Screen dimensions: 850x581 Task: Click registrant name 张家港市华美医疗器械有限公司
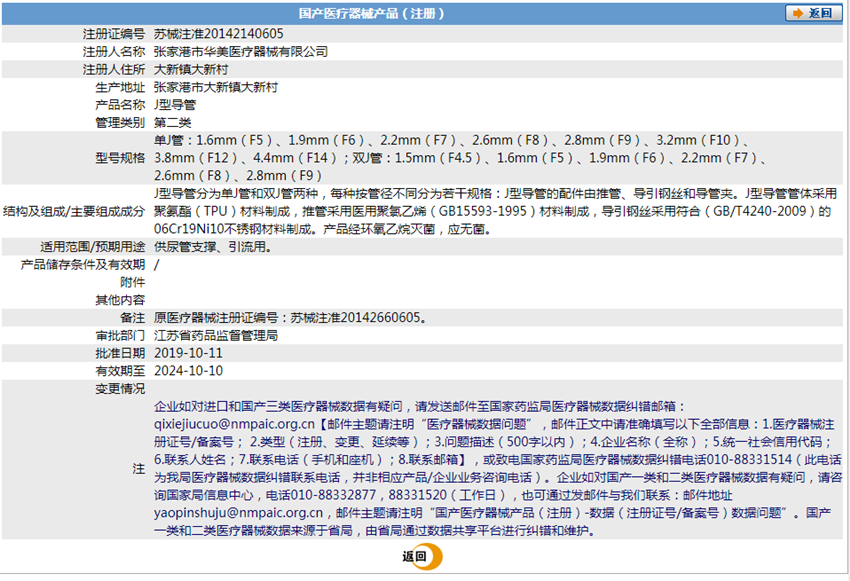241,51
